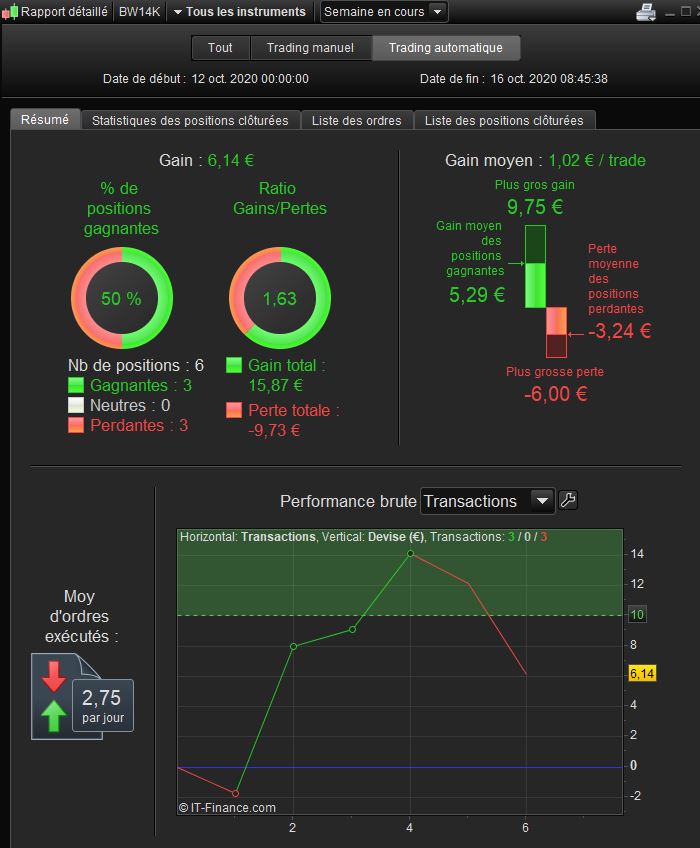Open the Semaine en cours dropdown
Screen dimensions: 700x848
click(x=384, y=11)
